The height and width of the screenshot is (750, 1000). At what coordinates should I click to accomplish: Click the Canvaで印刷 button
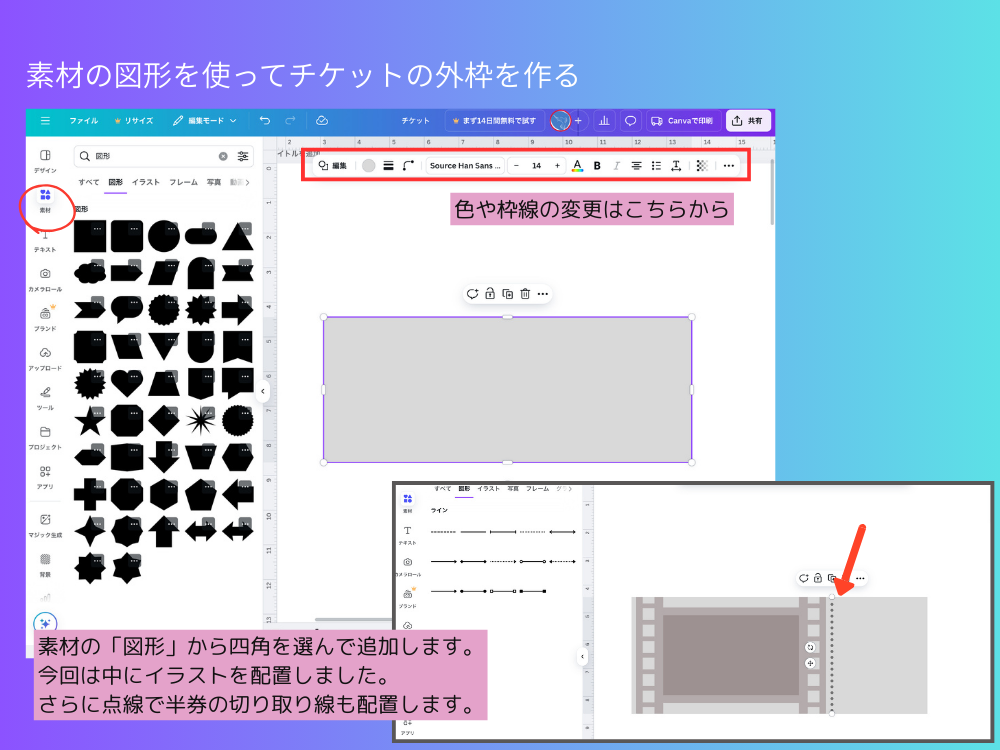[682, 120]
